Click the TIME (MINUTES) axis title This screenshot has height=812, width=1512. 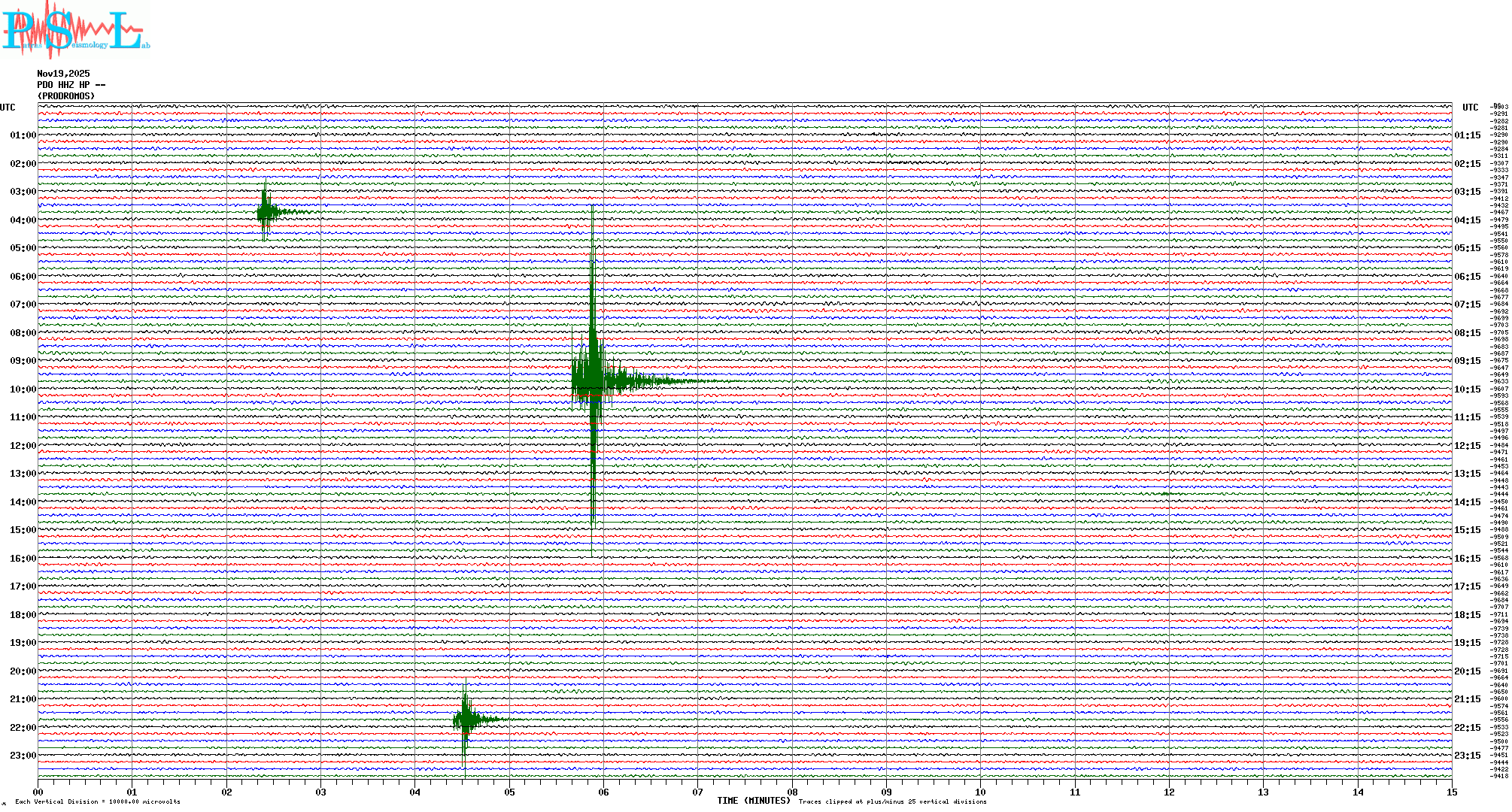coord(753,801)
